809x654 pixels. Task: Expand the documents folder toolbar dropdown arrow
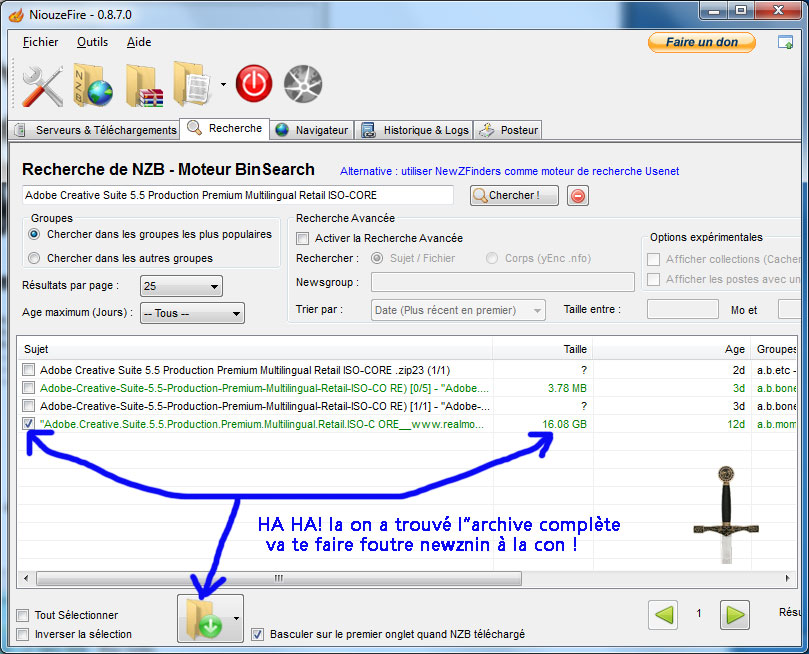coord(223,84)
